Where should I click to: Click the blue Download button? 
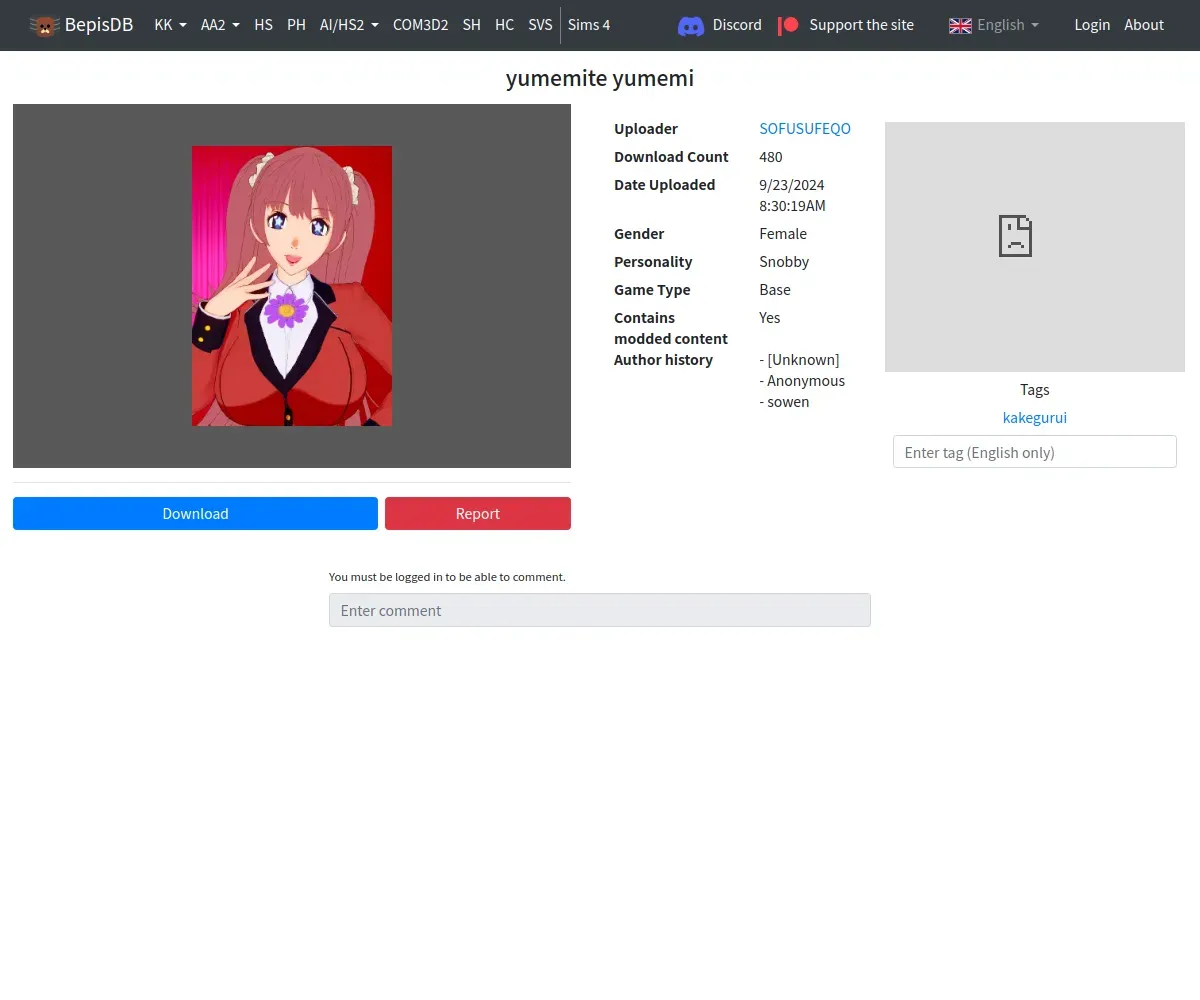pos(195,514)
